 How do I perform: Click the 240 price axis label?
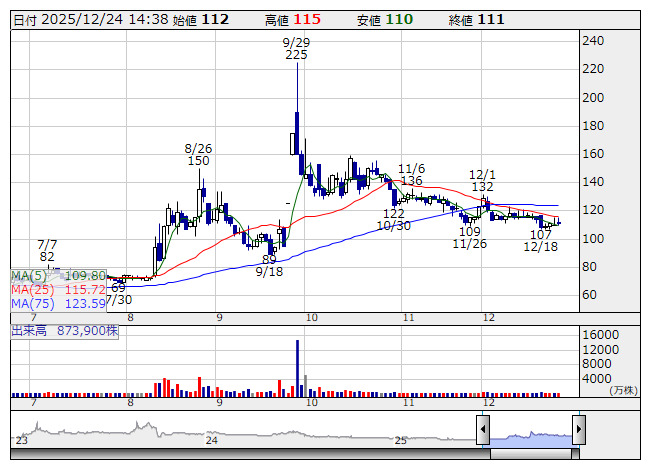[x=593, y=41]
